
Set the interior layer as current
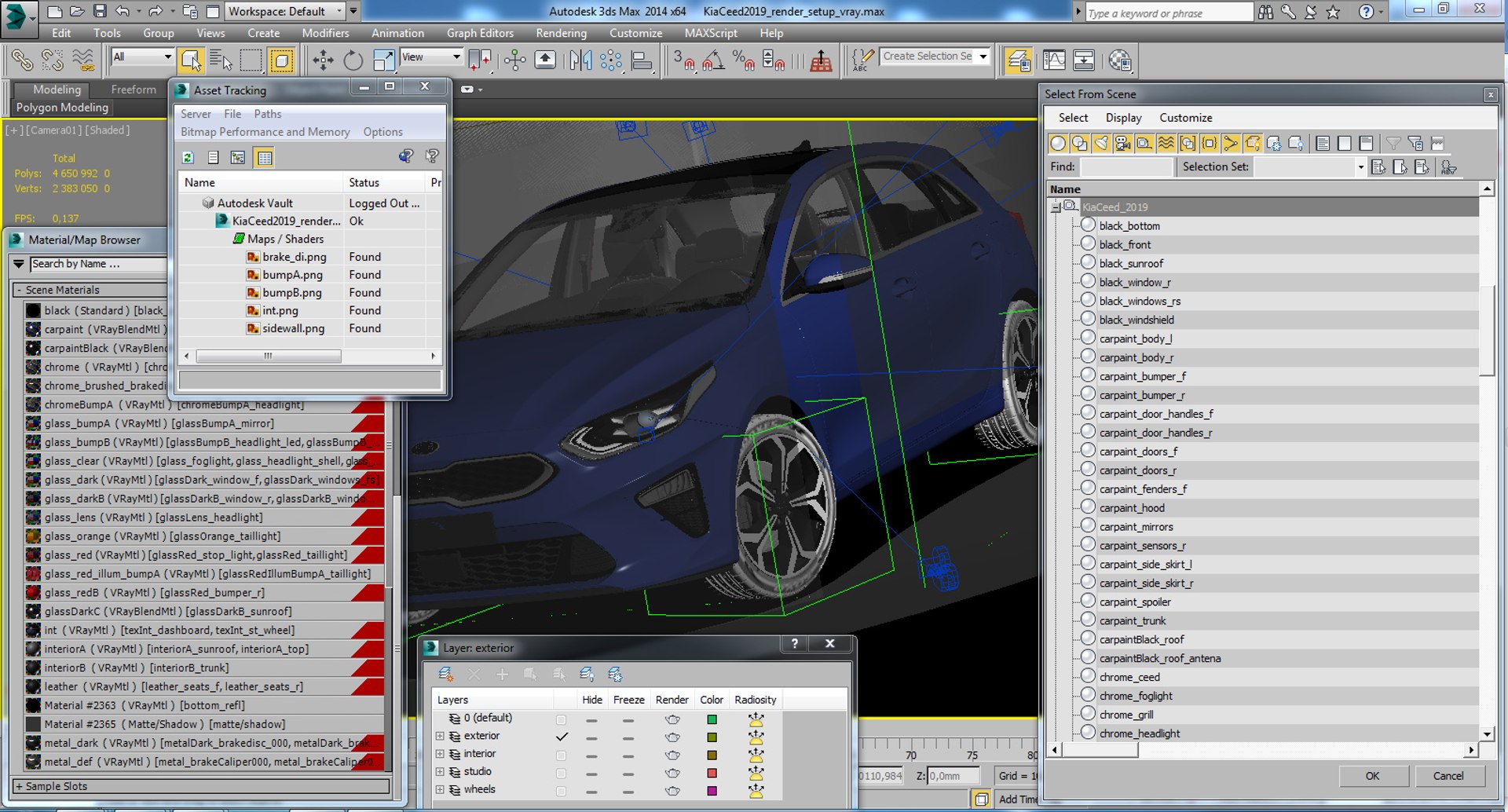point(561,755)
